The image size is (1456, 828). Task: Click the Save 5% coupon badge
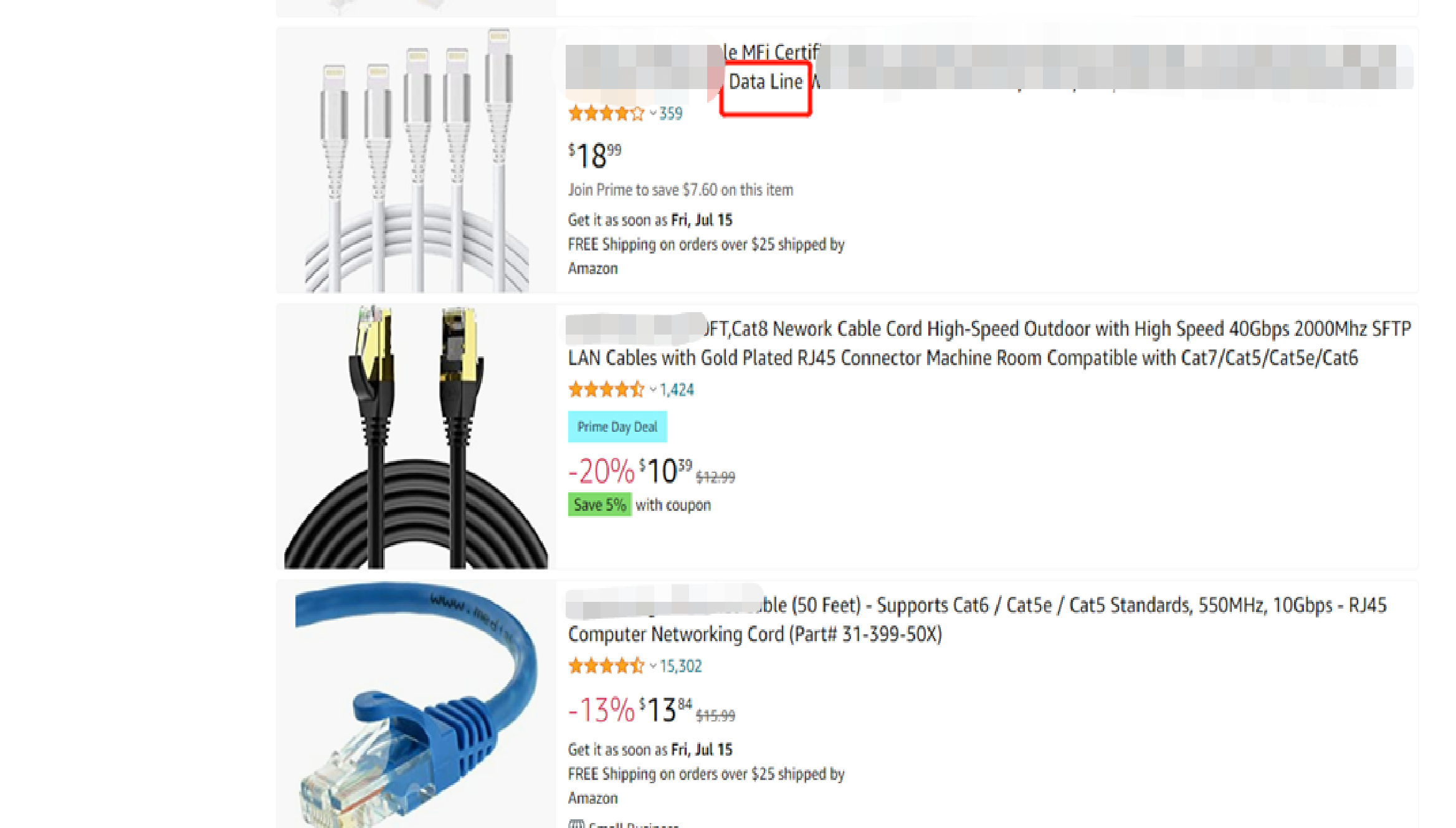(x=599, y=505)
